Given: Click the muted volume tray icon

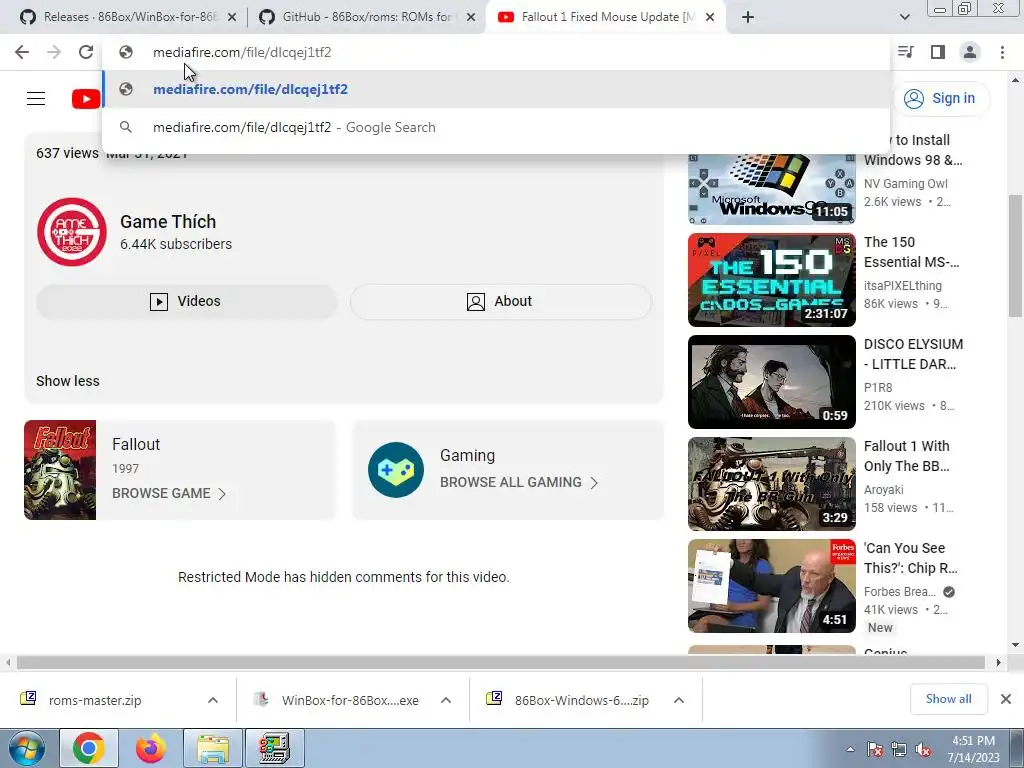Looking at the screenshot, I should (x=923, y=749).
